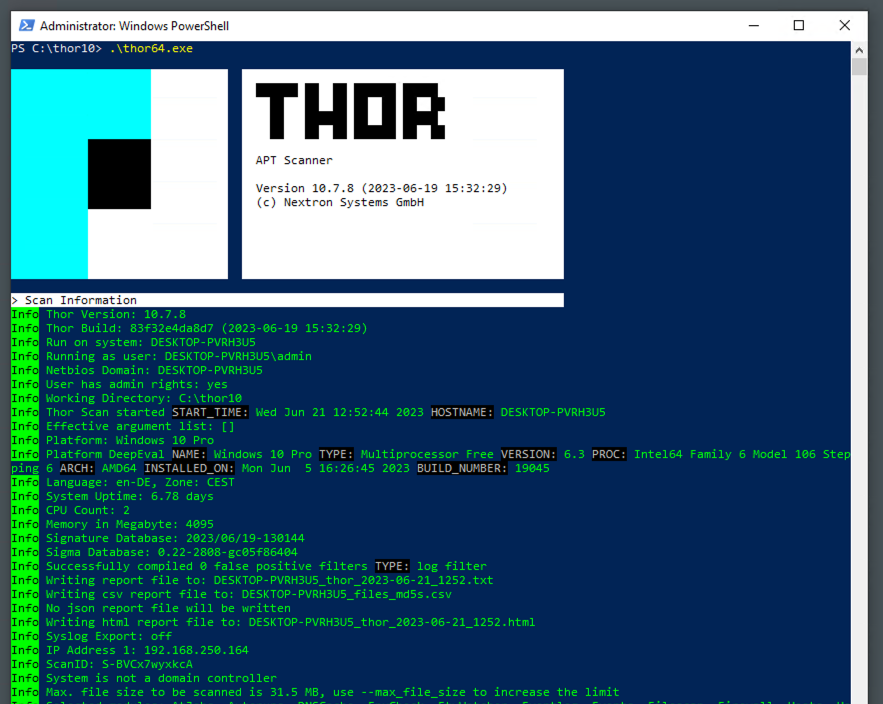883x704 pixels.
Task: Open the PowerShell window system menu icon
Action: point(26,25)
